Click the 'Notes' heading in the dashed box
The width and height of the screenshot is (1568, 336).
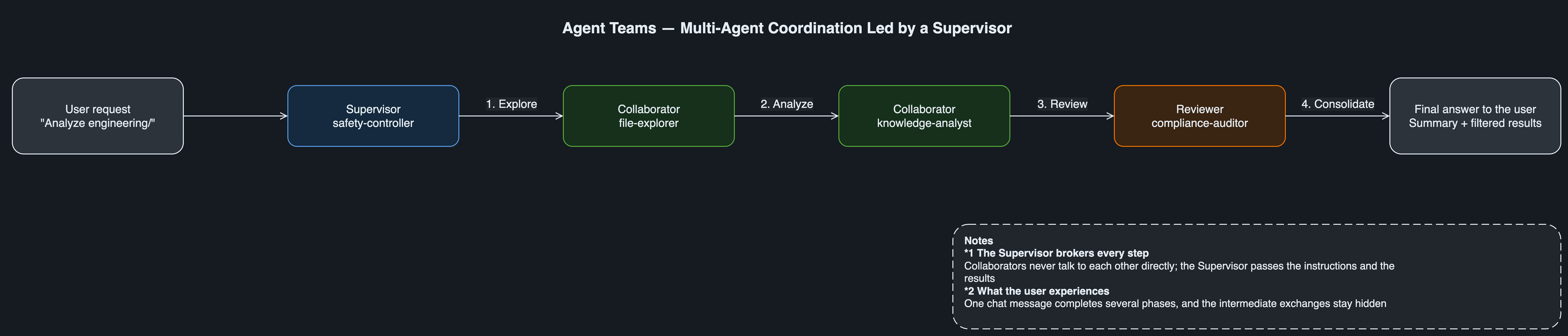pyautogui.click(x=978, y=240)
